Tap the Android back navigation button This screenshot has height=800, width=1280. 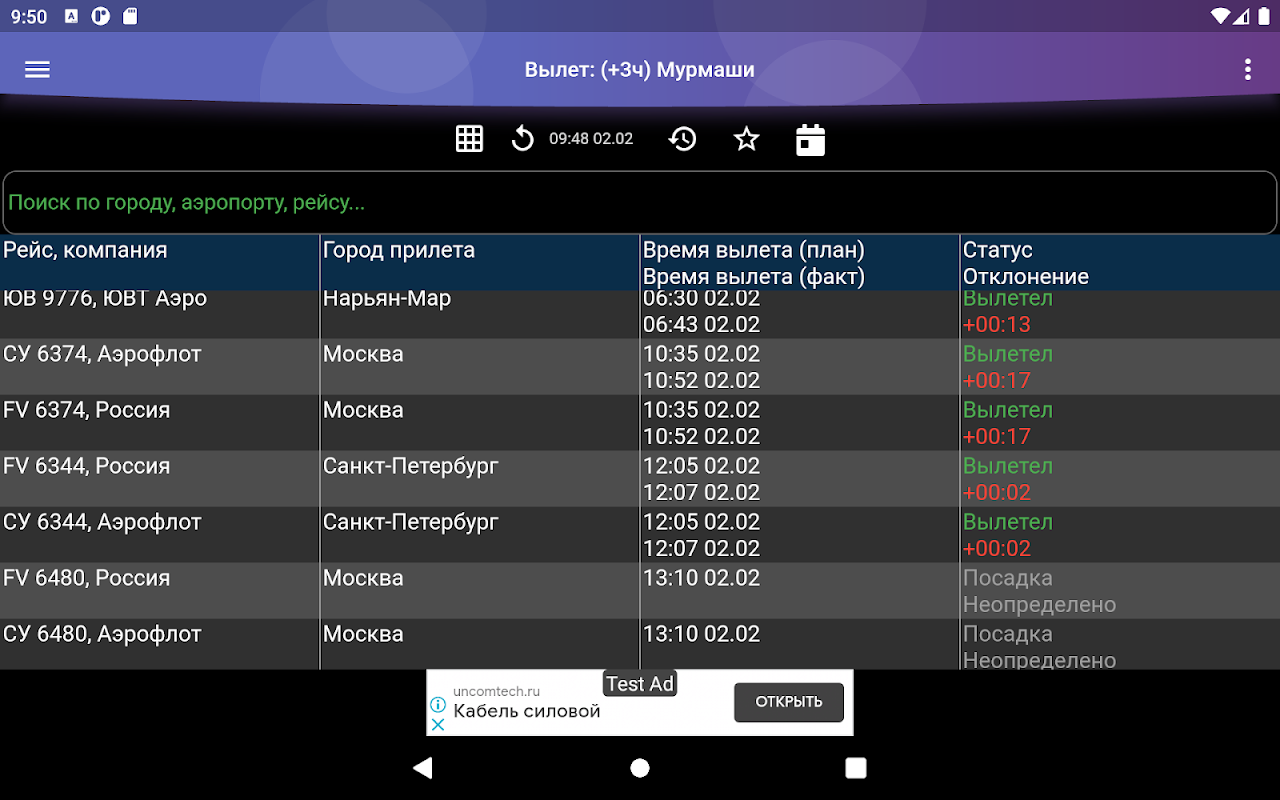423,768
